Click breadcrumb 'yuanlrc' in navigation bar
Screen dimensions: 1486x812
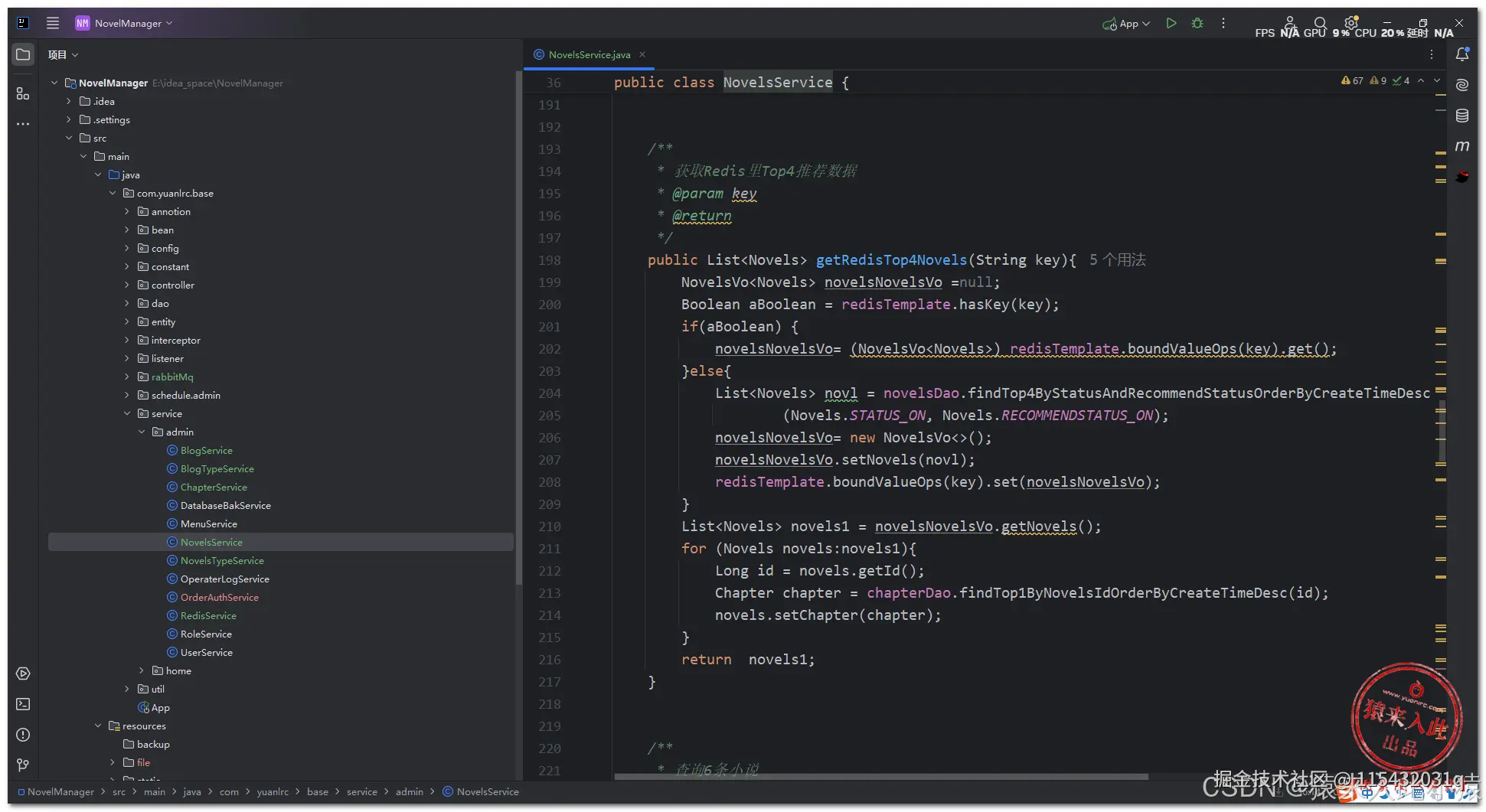273,791
